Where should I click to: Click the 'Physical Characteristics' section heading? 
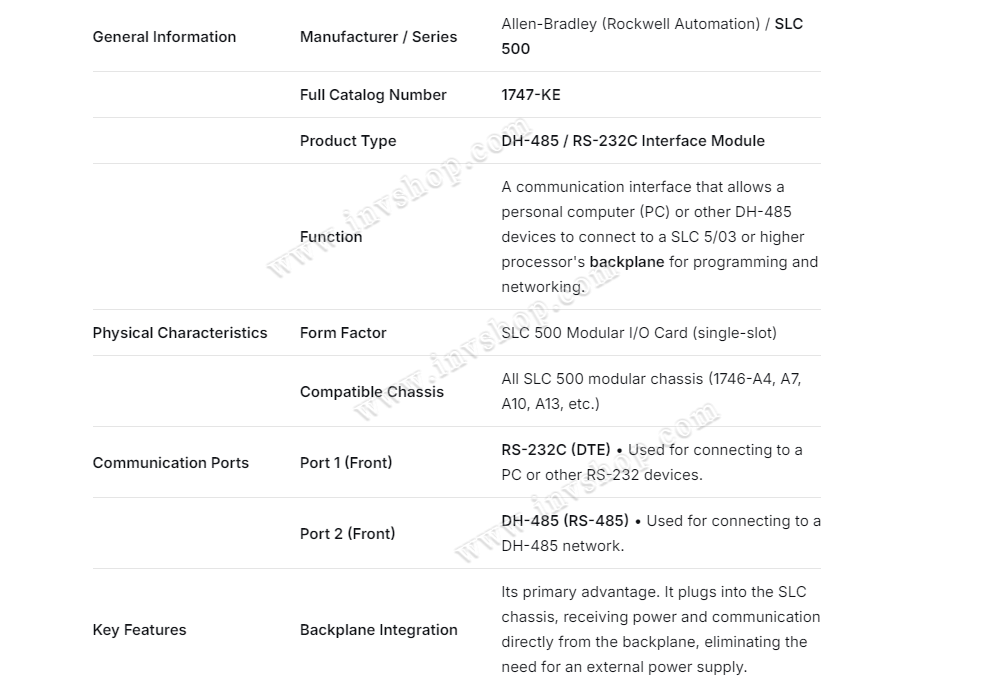(180, 333)
